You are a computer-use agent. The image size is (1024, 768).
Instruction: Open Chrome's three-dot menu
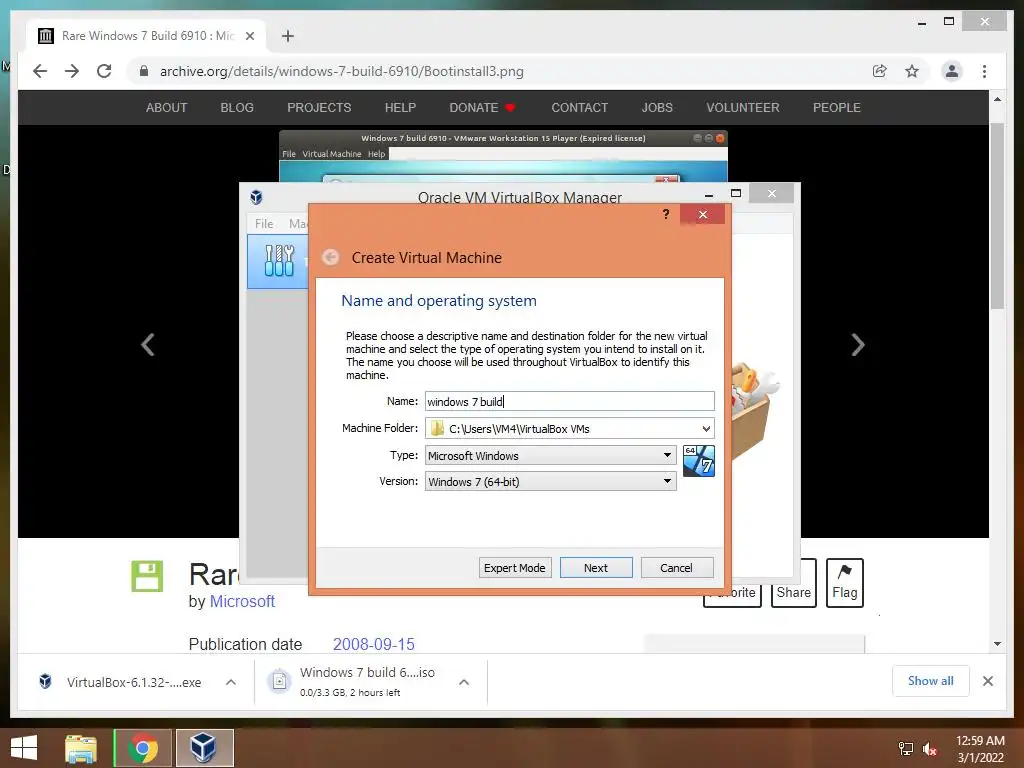coord(984,71)
